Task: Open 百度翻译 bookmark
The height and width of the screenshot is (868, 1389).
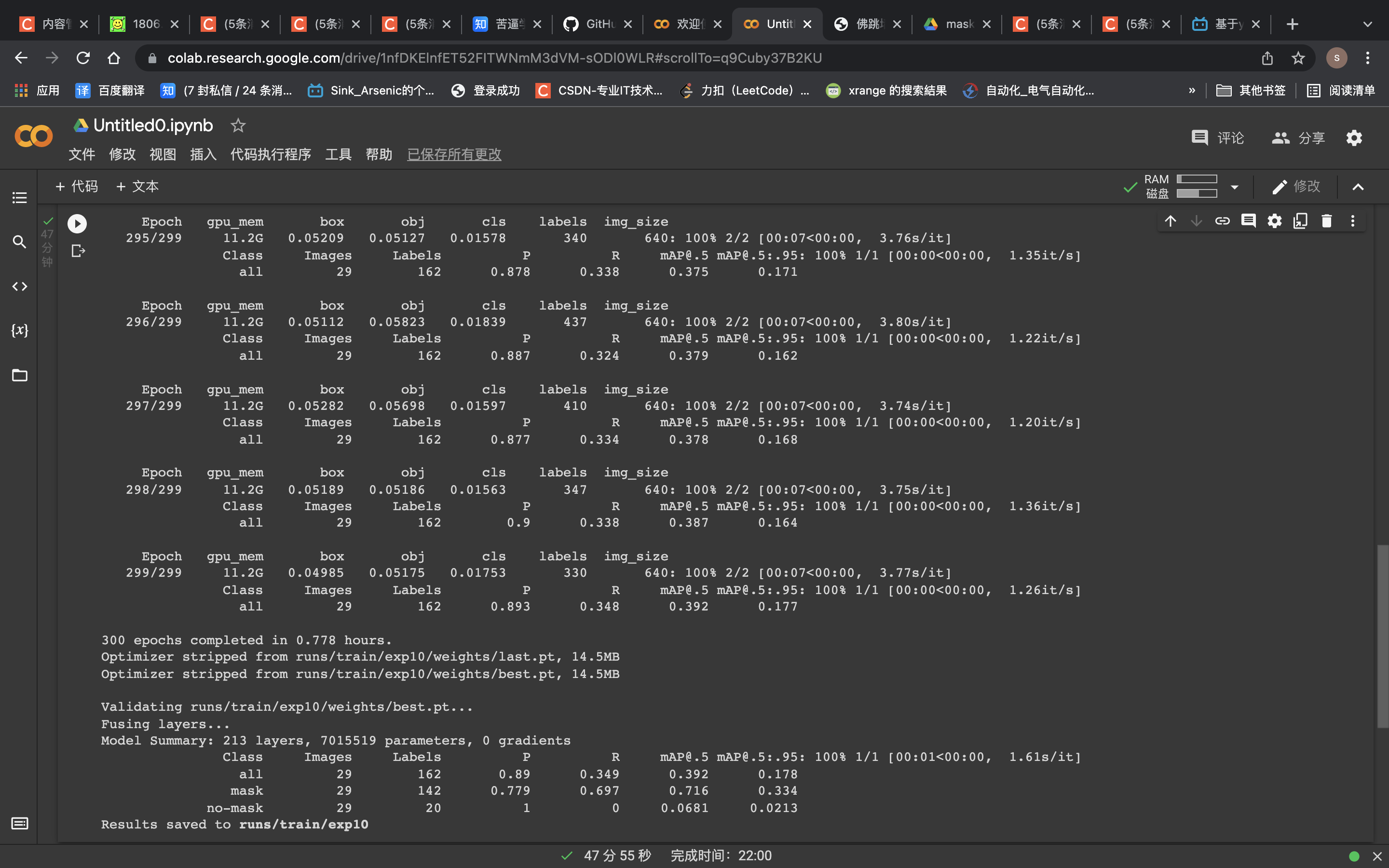Action: (110, 91)
